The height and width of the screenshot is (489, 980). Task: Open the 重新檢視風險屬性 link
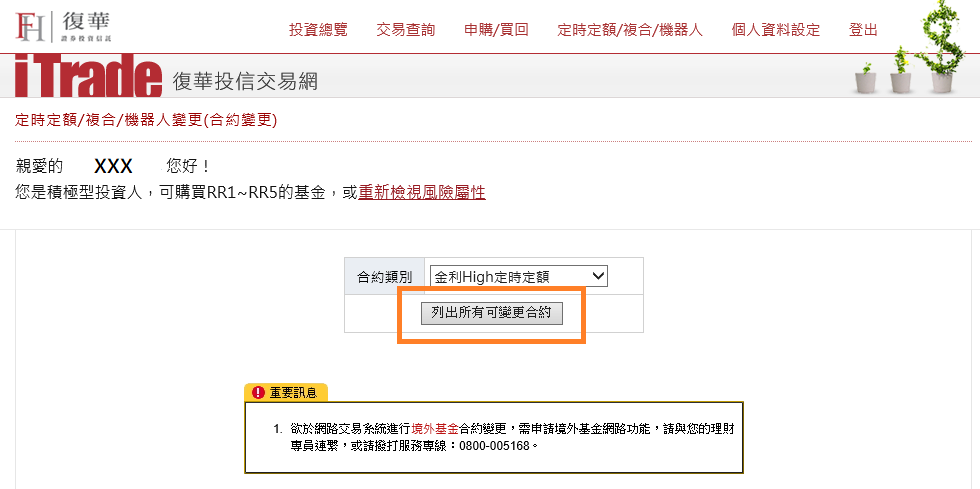[422, 193]
